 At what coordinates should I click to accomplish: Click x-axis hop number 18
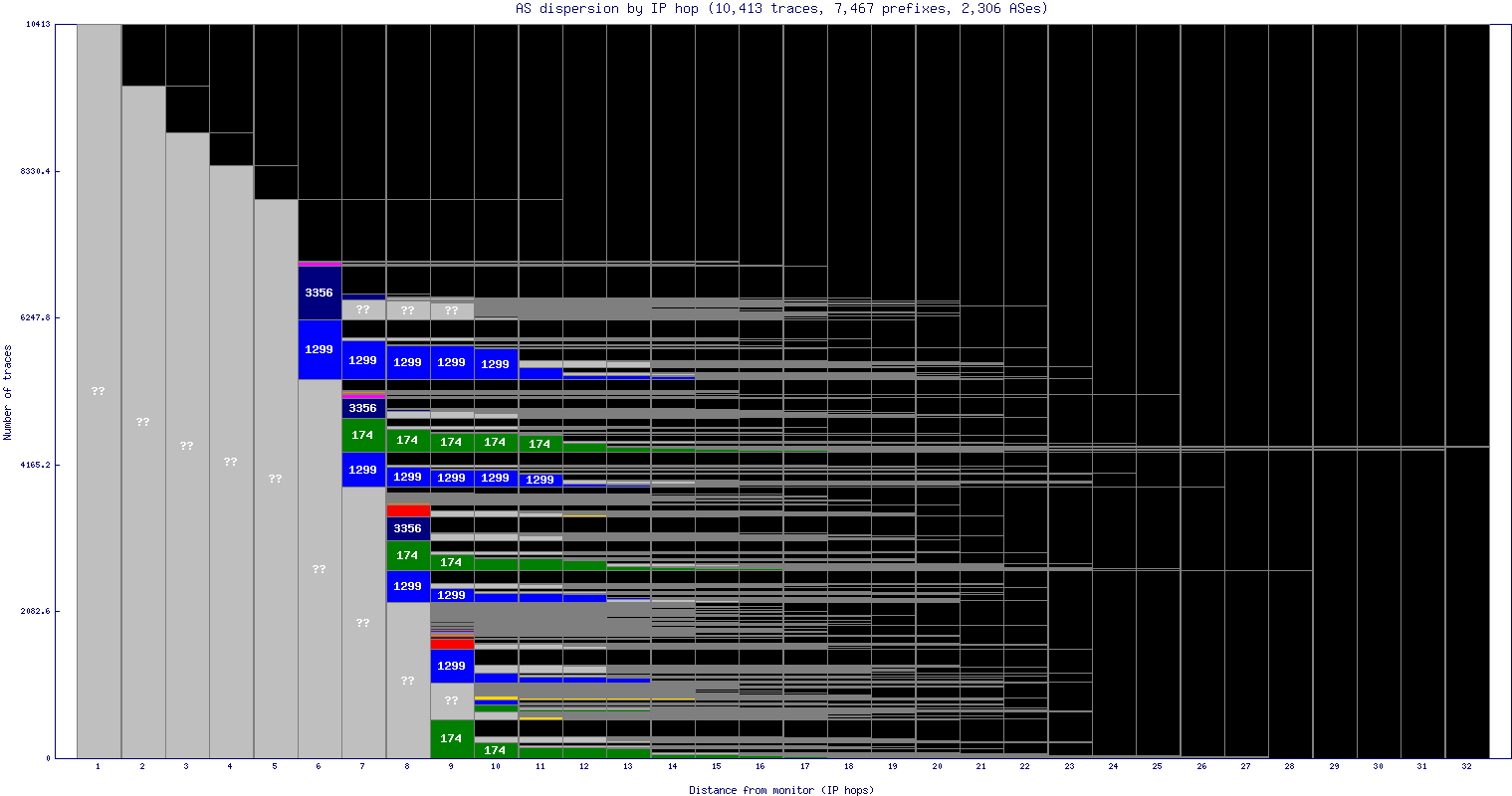[848, 767]
